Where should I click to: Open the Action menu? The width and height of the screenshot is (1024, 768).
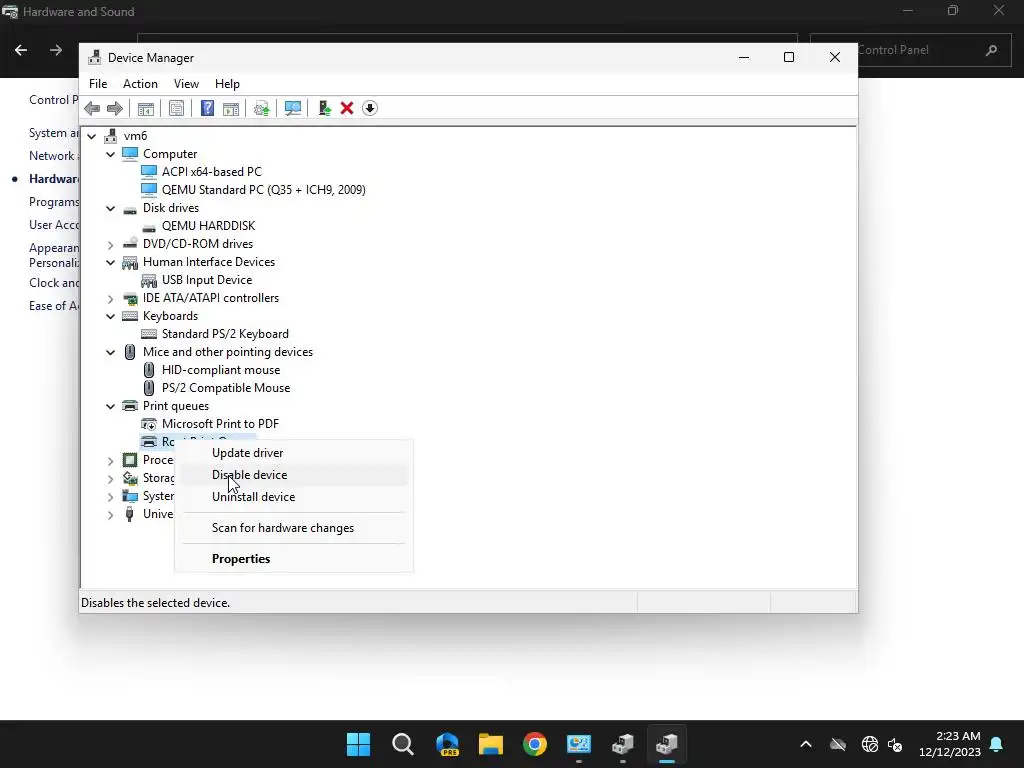tap(140, 84)
